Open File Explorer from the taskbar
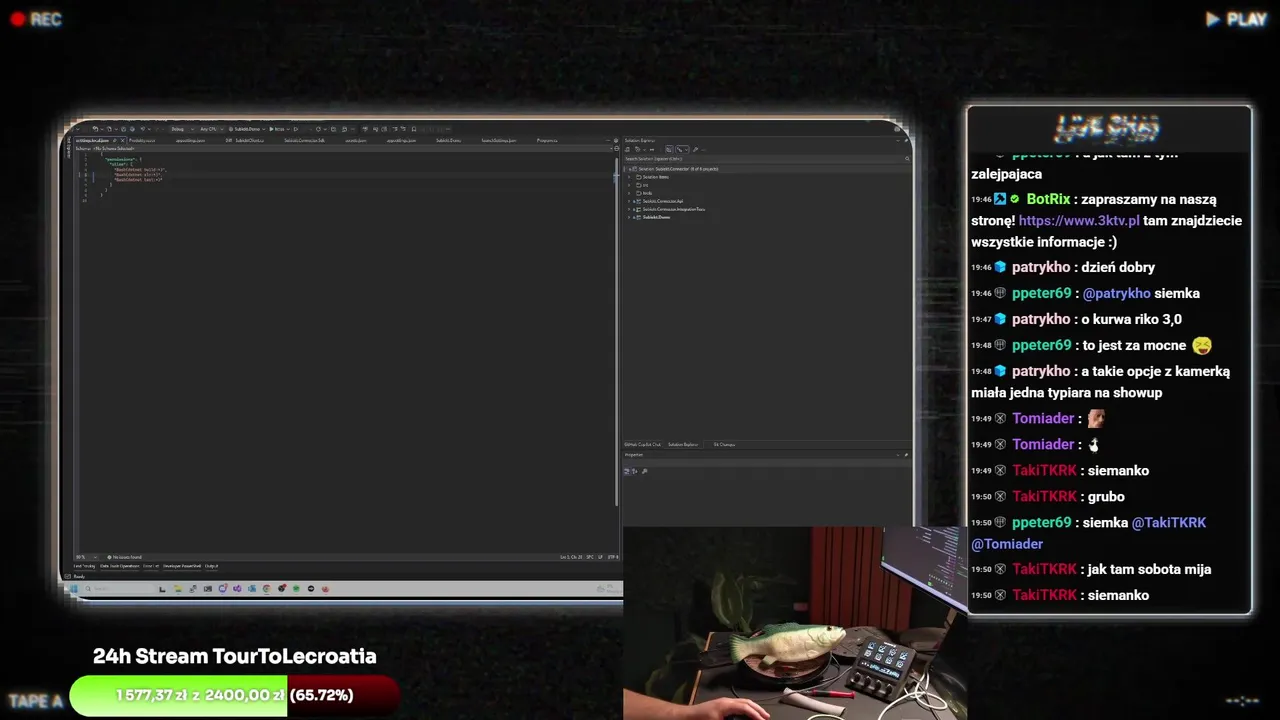The width and height of the screenshot is (1280, 720). [x=177, y=589]
